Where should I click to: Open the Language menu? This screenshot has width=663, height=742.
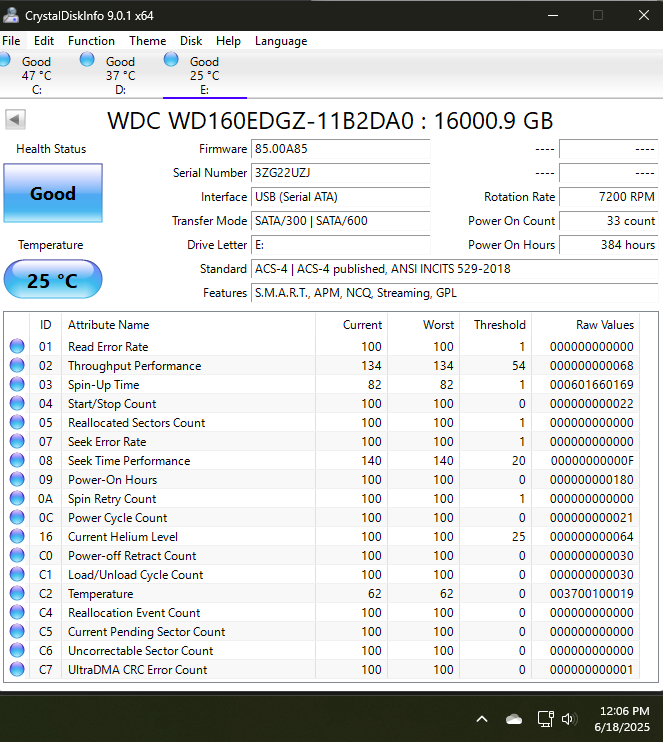tap(281, 41)
